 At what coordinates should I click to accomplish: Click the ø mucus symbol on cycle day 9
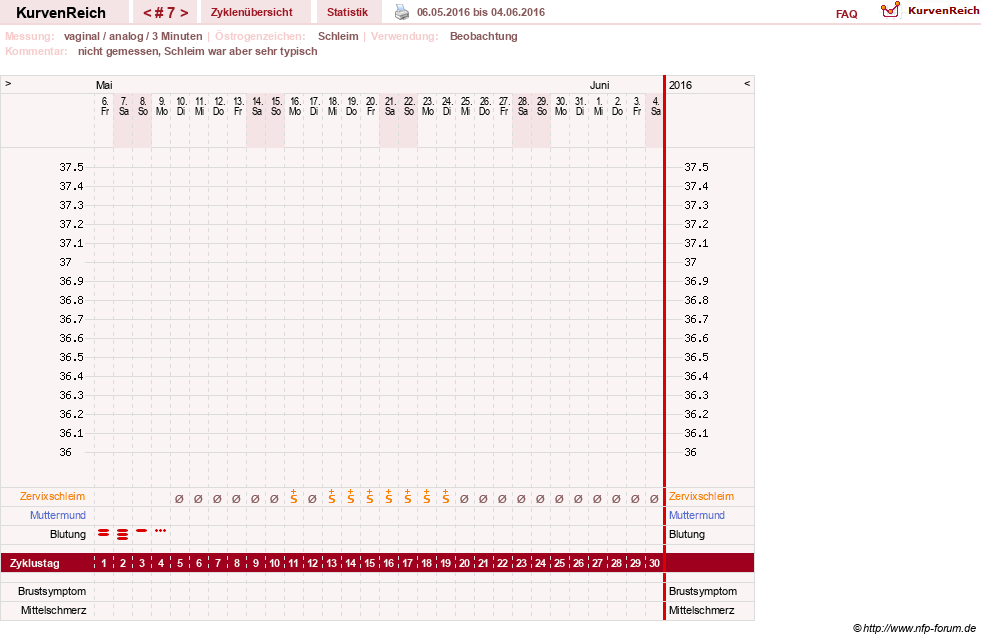(255, 499)
